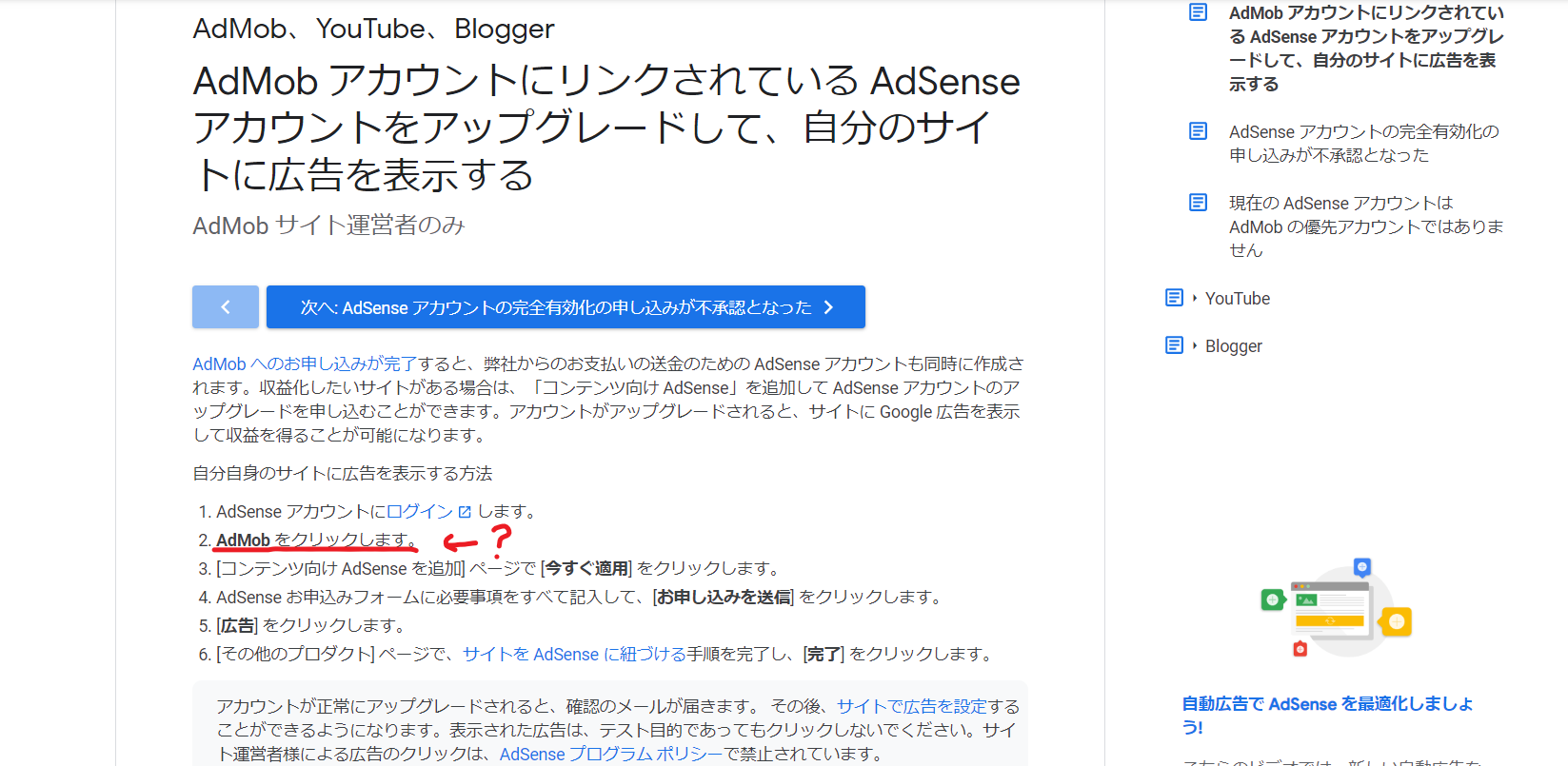1568x766 pixels.
Task: Click the document icon beside YouTube
Action: (1175, 298)
